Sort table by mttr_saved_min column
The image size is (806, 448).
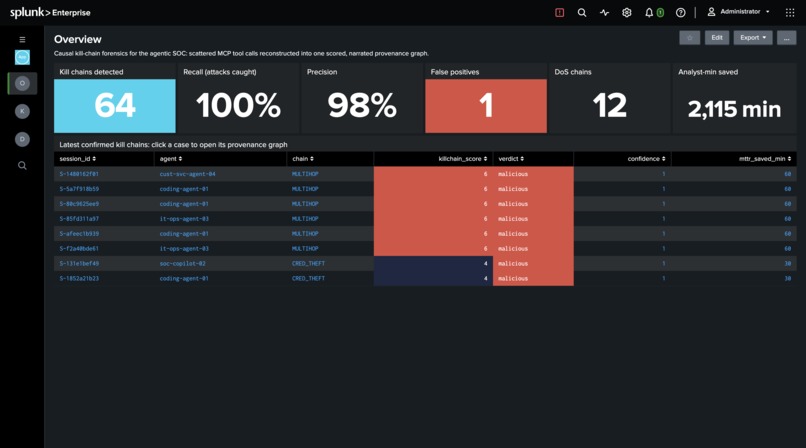765,159
